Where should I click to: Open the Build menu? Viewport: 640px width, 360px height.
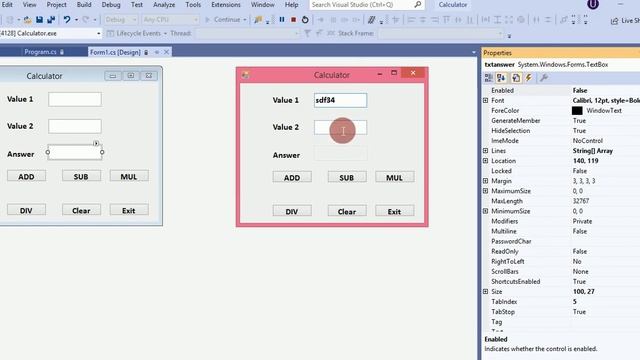click(84, 5)
